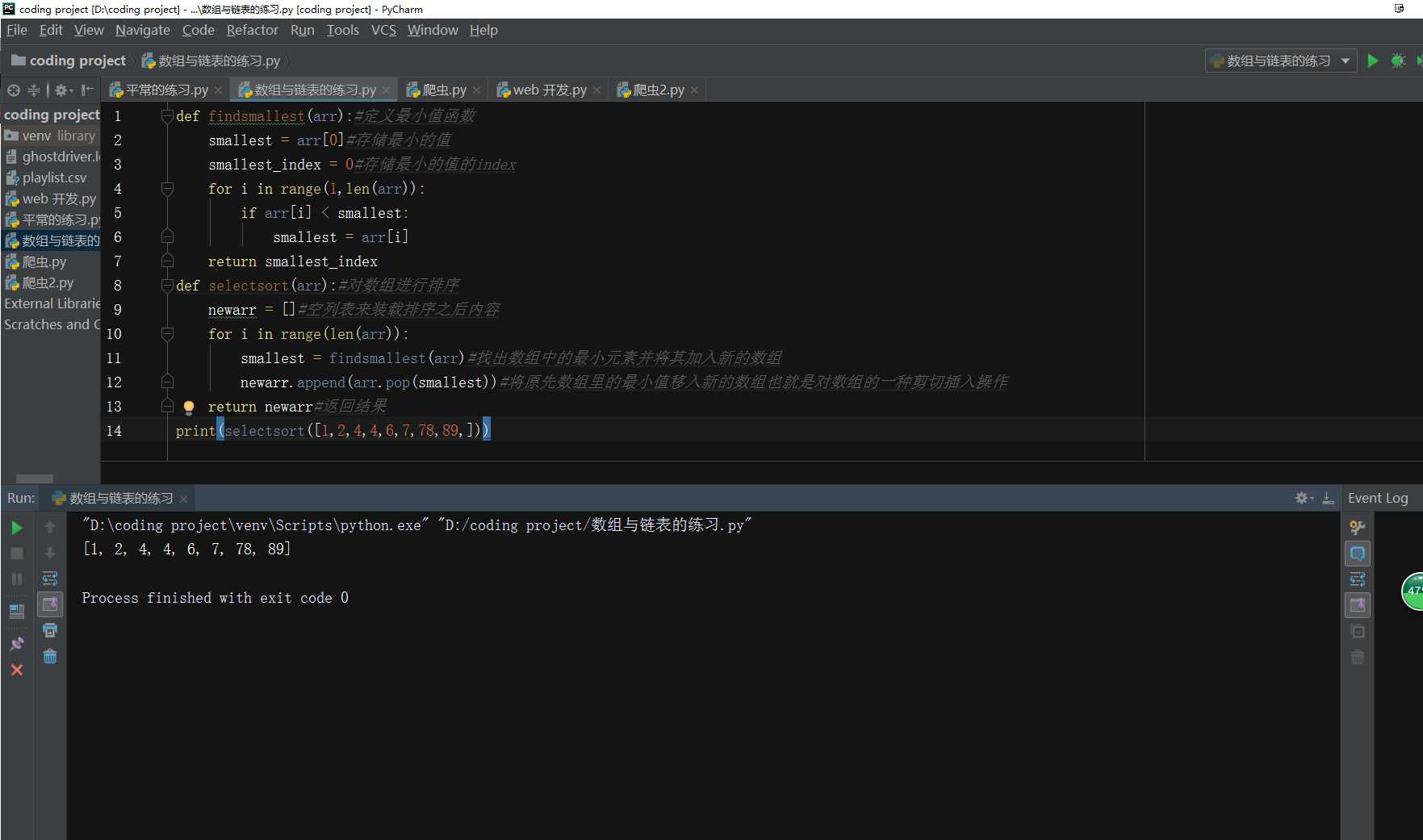Collapse for loop fold on line 10
The width and height of the screenshot is (1423, 840).
click(167, 334)
